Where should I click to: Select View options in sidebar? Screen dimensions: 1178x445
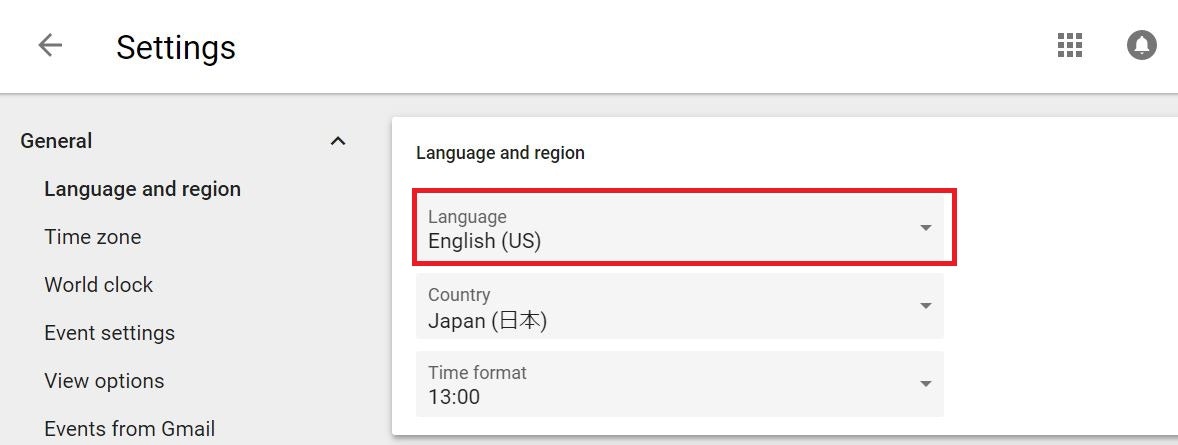click(x=104, y=381)
